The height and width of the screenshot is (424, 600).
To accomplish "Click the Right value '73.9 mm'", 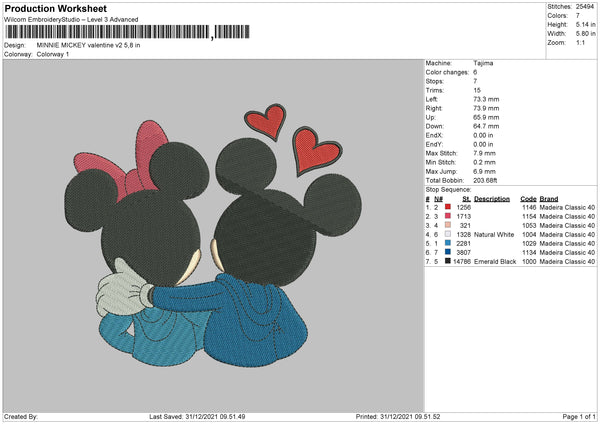I will click(486, 108).
